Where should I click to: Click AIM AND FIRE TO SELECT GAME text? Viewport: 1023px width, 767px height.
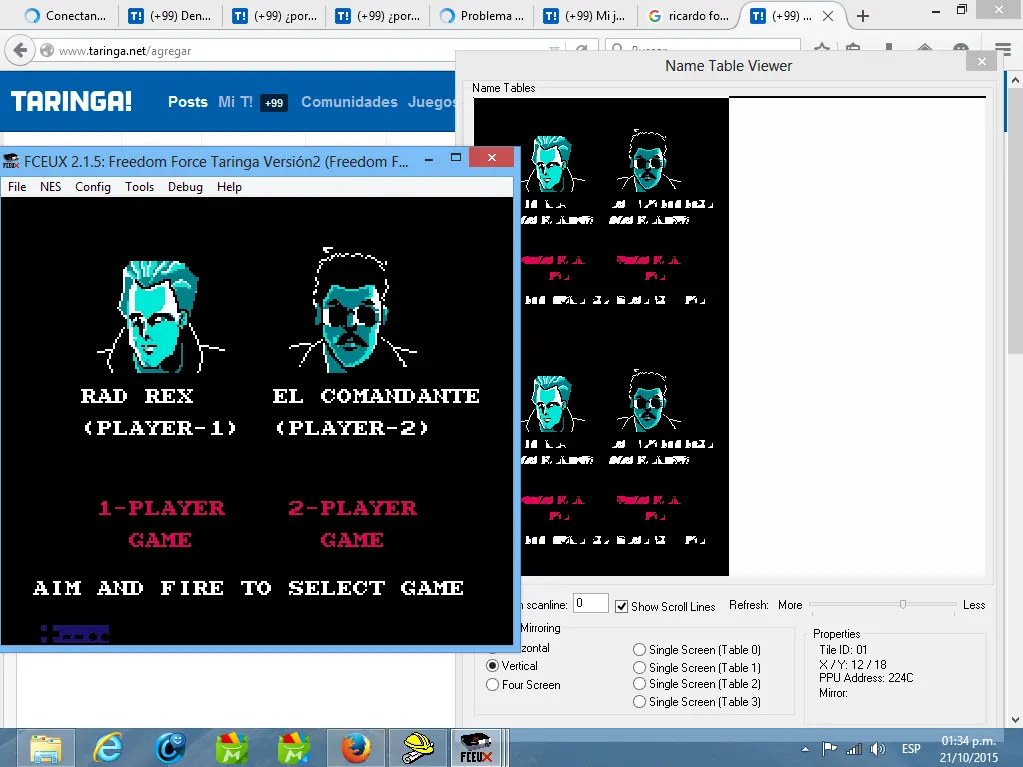249,588
